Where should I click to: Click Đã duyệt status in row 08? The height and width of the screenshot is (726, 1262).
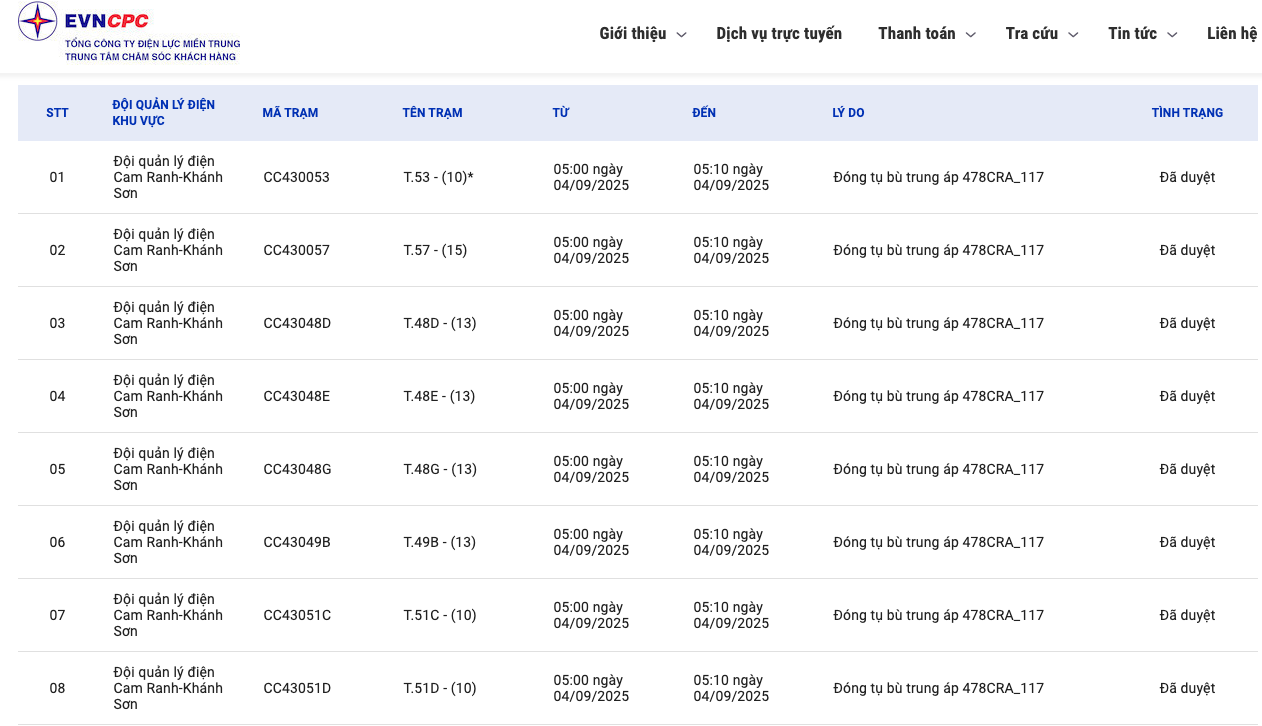pyautogui.click(x=1187, y=688)
